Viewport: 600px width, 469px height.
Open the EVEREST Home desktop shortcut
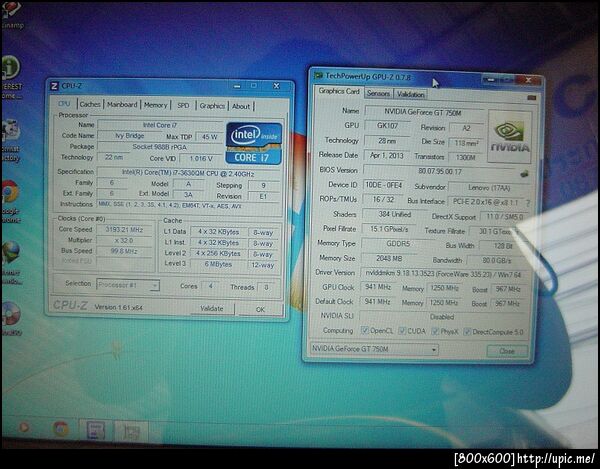(11, 77)
